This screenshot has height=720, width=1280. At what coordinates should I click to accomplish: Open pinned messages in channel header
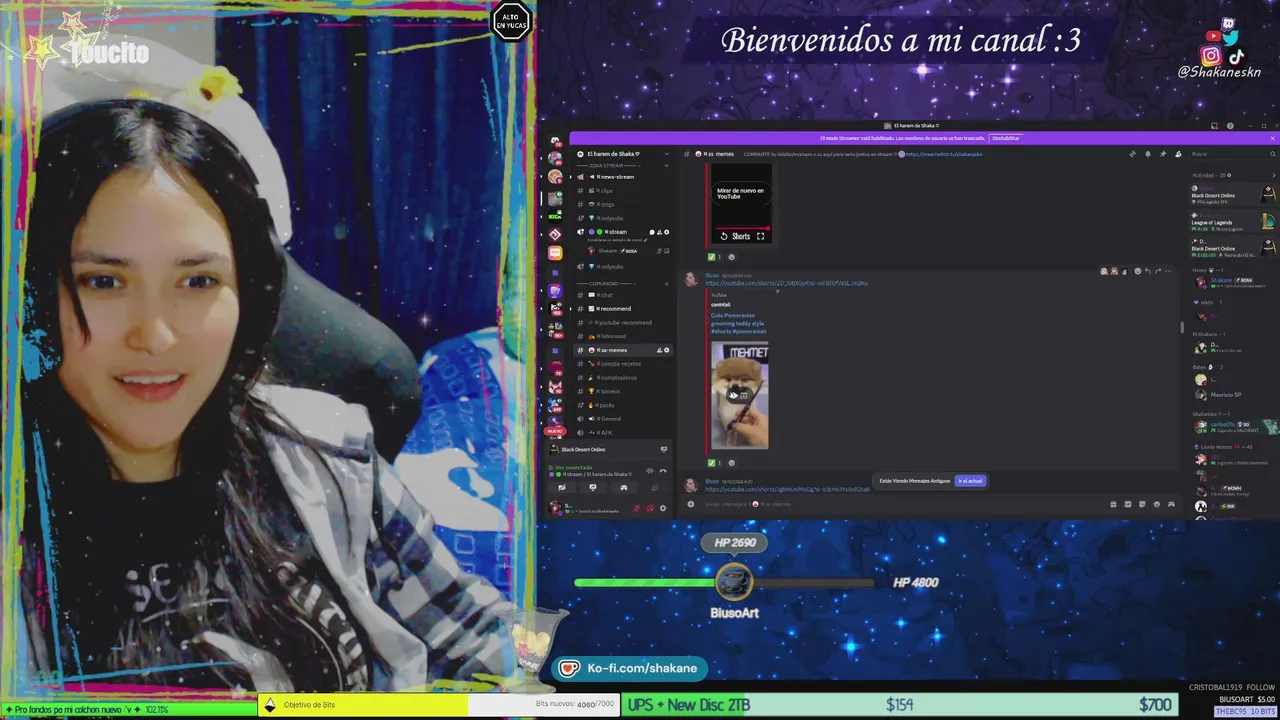coord(1163,154)
